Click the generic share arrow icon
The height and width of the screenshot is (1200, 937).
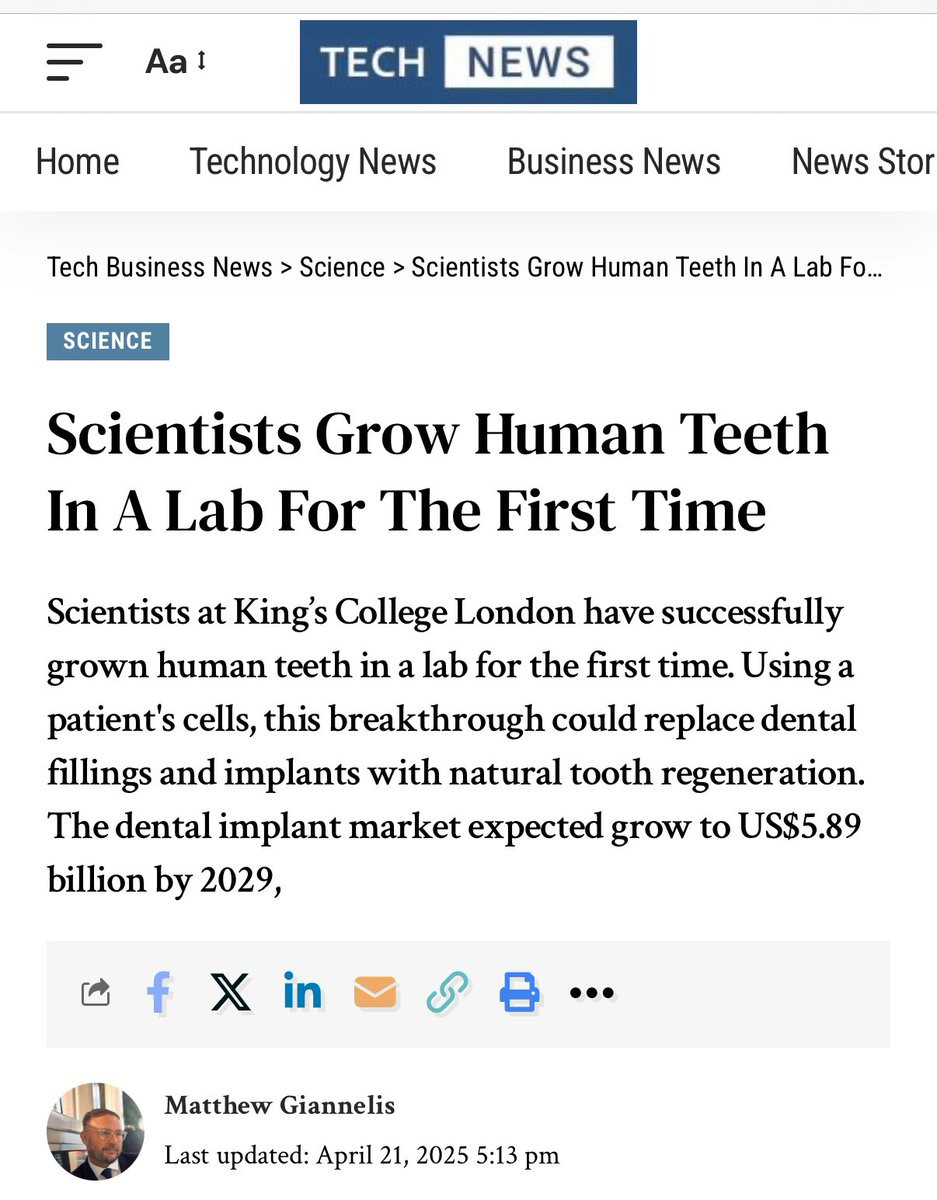96,993
